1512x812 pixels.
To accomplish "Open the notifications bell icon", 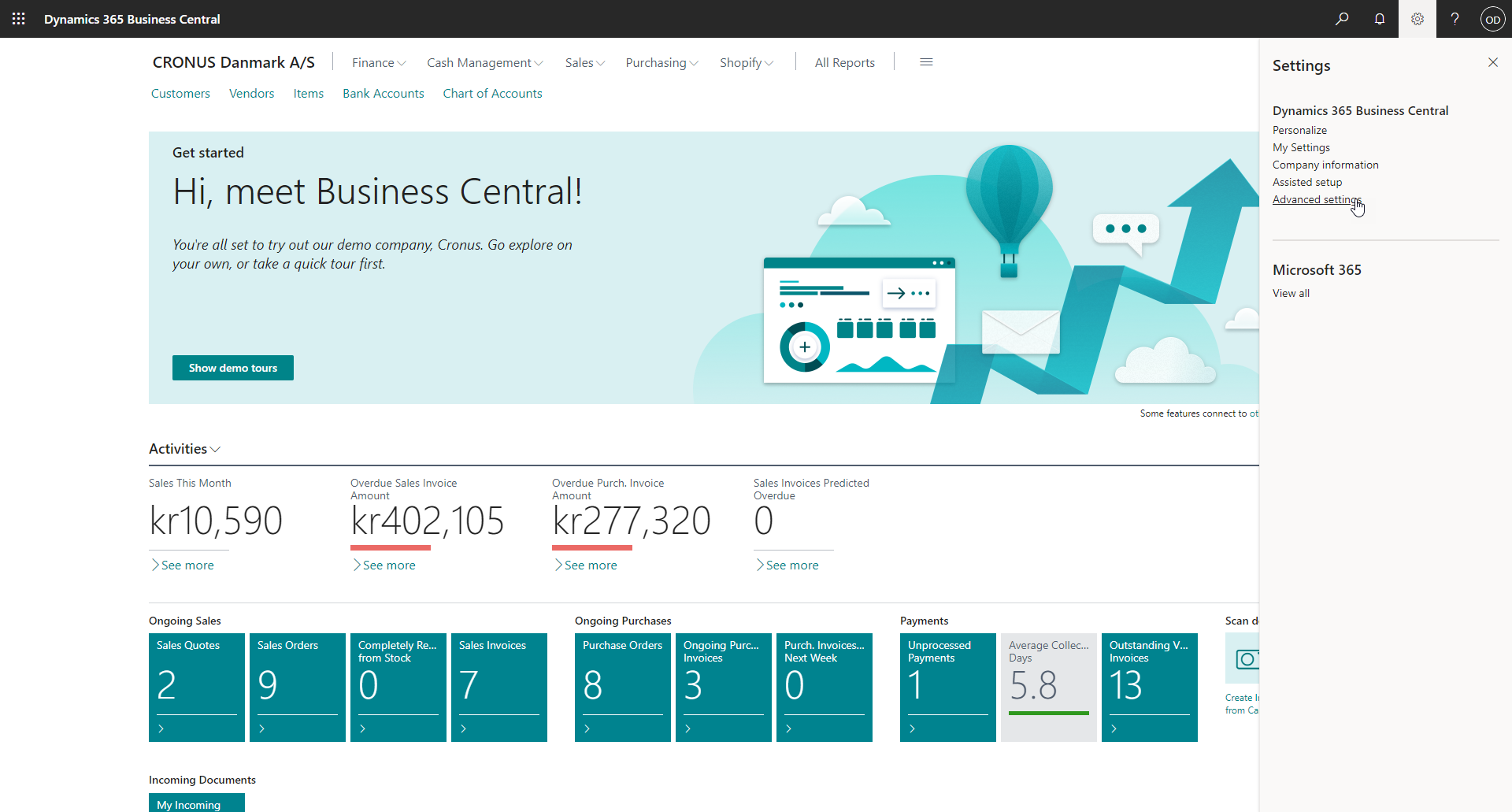I will point(1380,19).
